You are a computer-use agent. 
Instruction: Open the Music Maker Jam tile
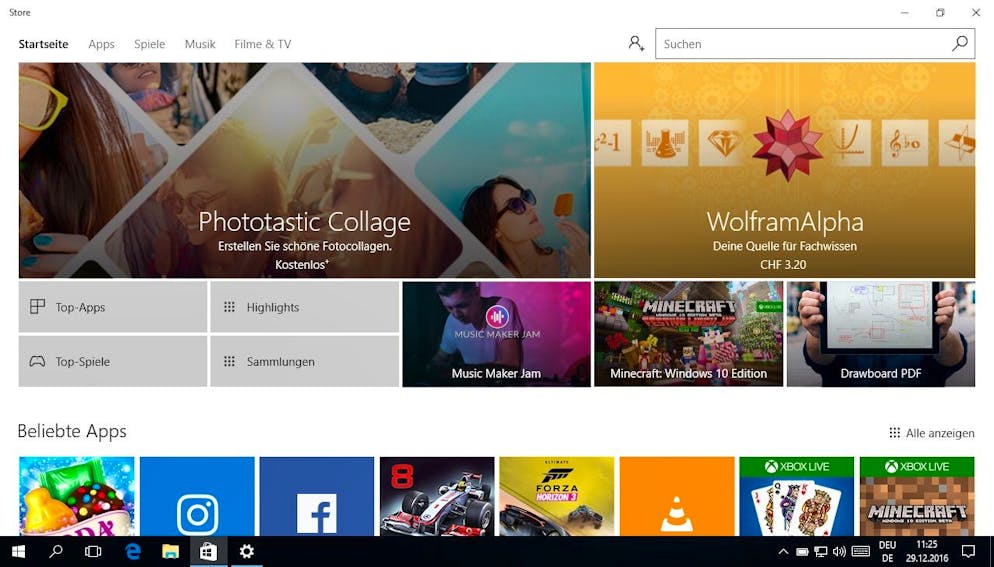tap(496, 334)
